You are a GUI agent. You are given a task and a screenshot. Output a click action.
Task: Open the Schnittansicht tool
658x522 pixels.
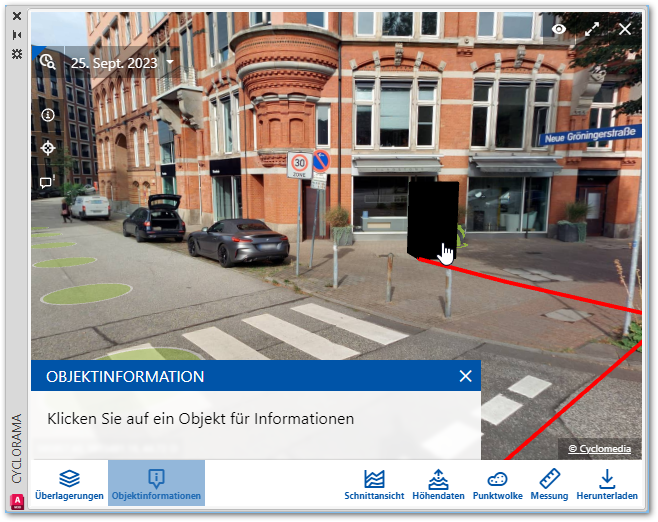pyautogui.click(x=374, y=483)
